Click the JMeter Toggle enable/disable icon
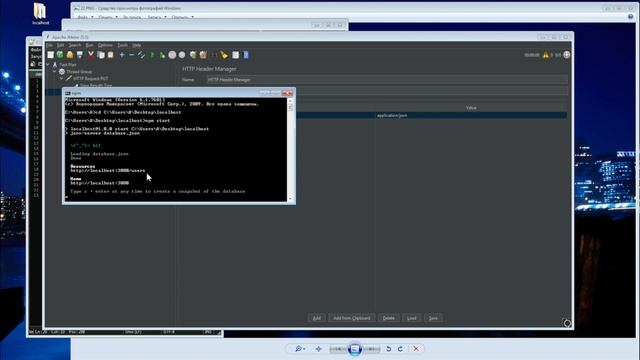The height and width of the screenshot is (360, 640). tap(141, 55)
